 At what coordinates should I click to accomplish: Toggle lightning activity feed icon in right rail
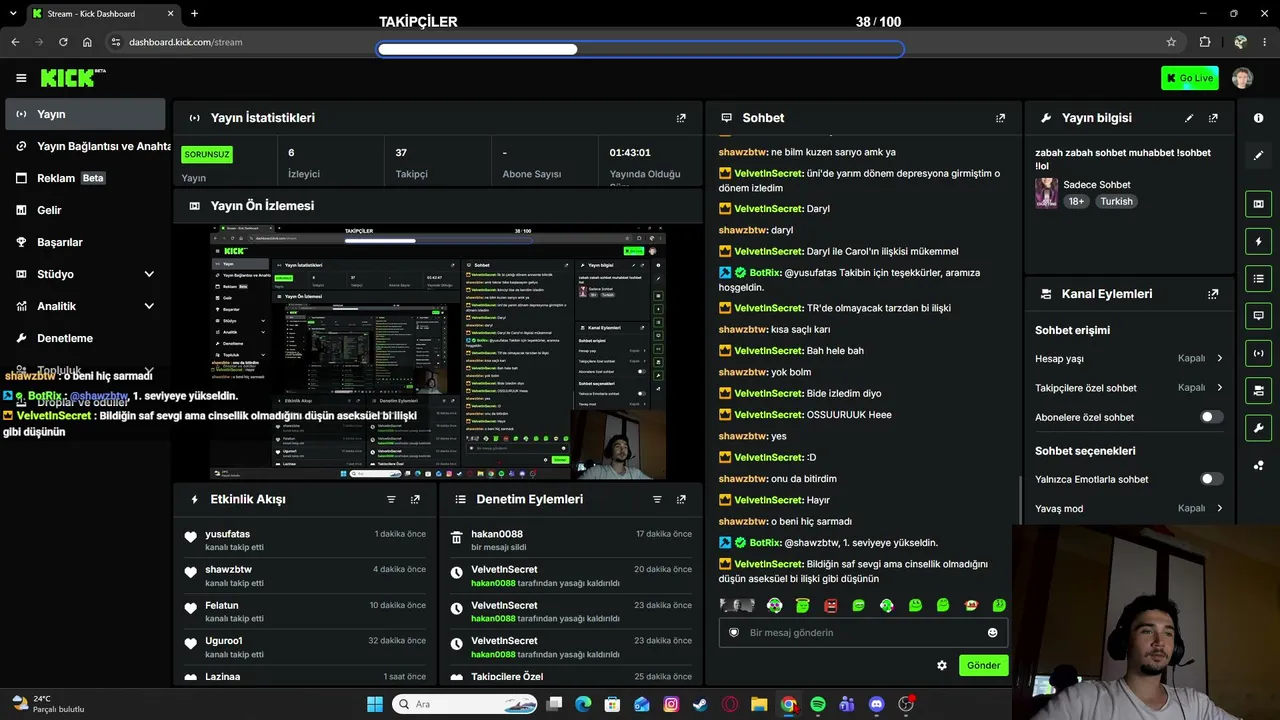tap(1258, 241)
